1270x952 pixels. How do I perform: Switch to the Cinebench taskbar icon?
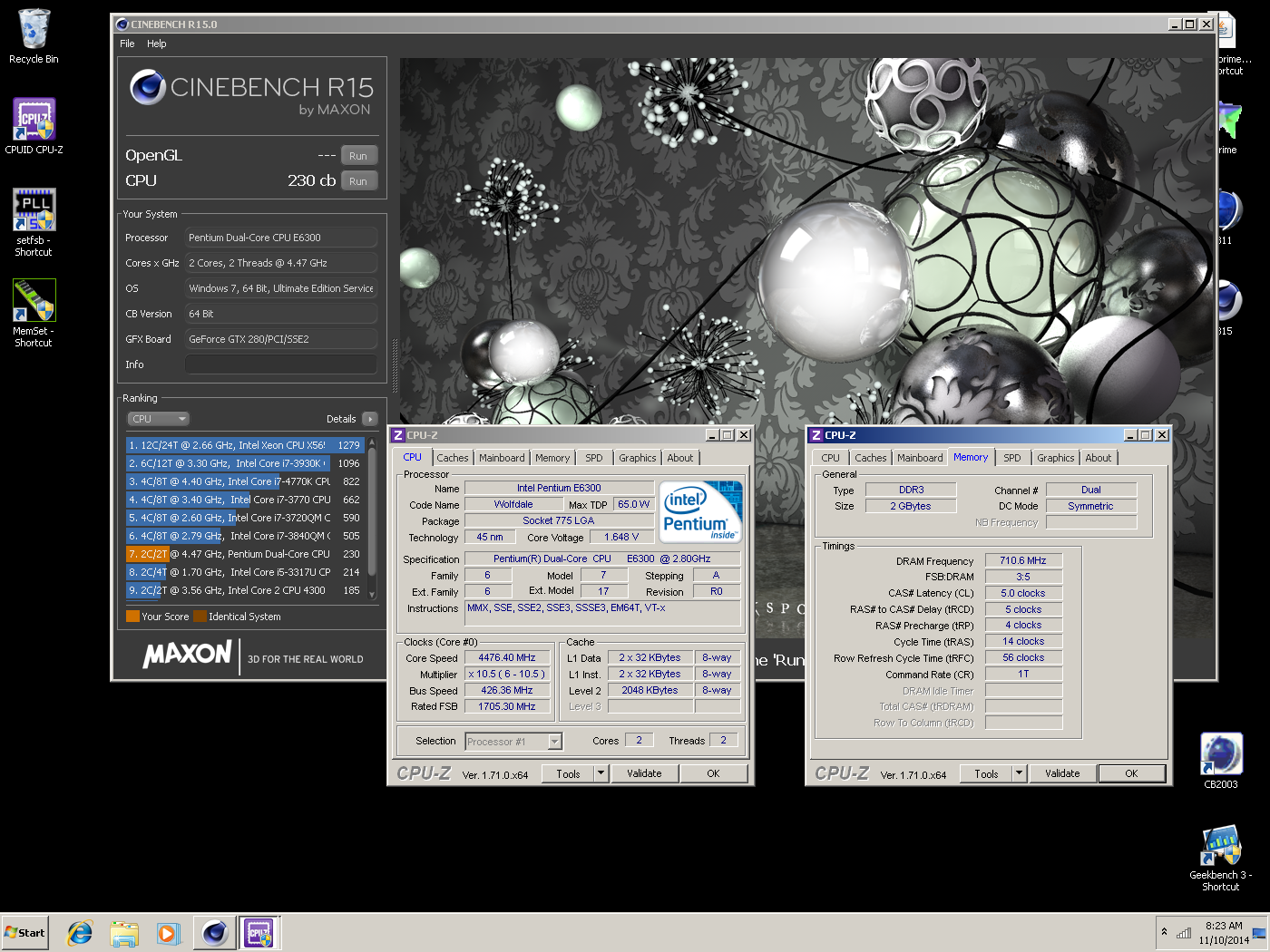tap(215, 933)
